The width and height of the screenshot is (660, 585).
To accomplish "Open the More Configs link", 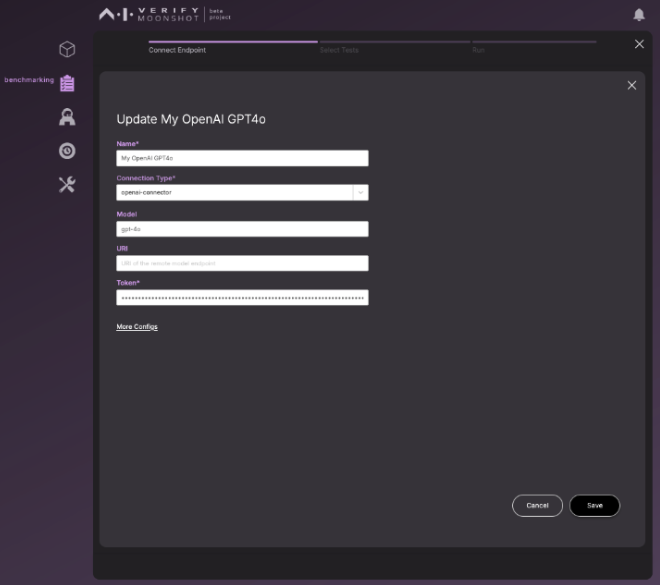I will pyautogui.click(x=137, y=327).
